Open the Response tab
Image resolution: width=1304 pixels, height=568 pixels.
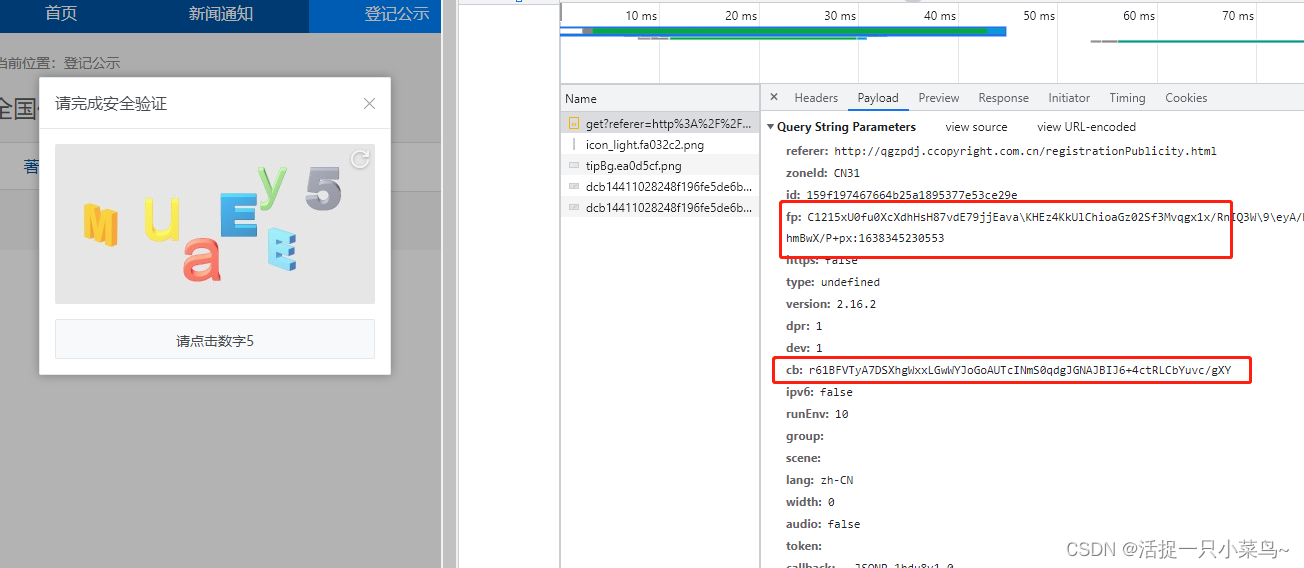click(1003, 98)
